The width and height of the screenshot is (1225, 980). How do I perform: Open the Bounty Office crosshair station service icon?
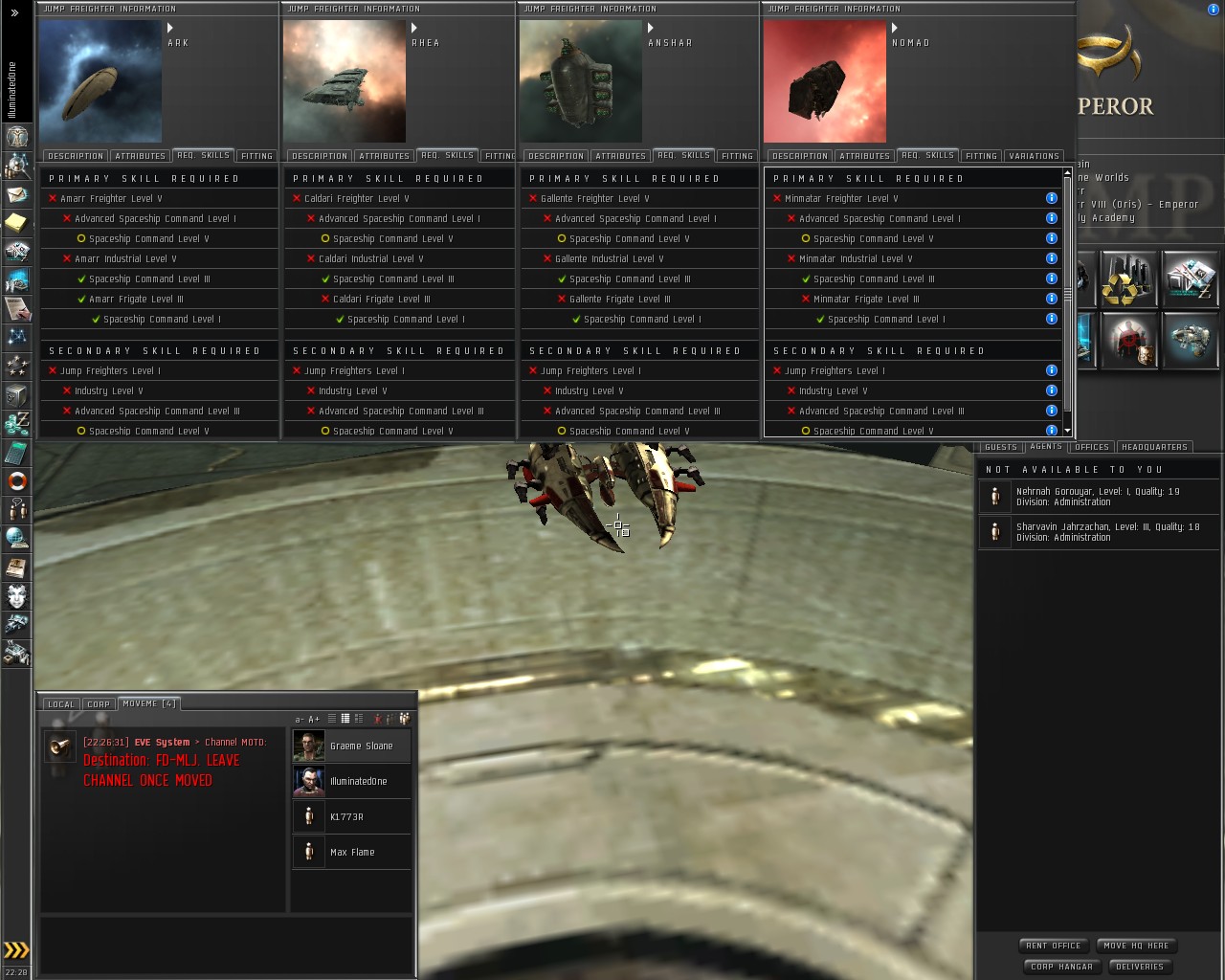[x=1127, y=340]
